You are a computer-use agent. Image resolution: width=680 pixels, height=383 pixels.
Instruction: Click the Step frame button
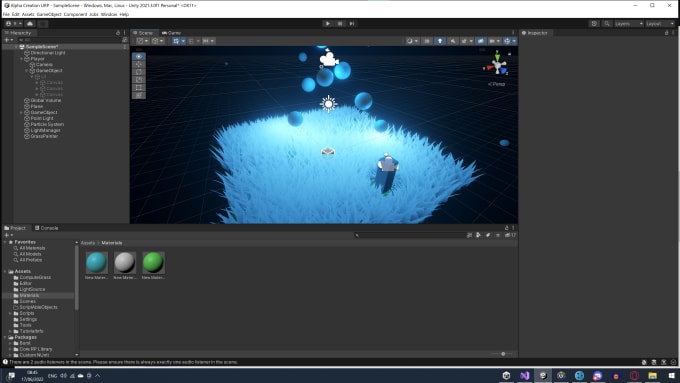click(x=352, y=23)
